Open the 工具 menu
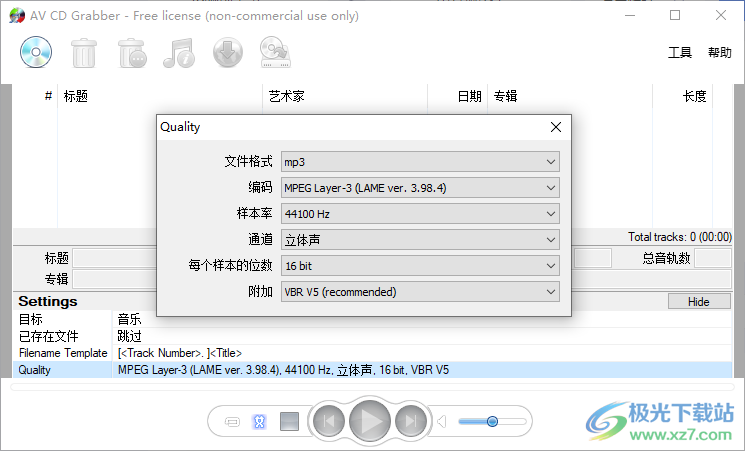 click(679, 52)
